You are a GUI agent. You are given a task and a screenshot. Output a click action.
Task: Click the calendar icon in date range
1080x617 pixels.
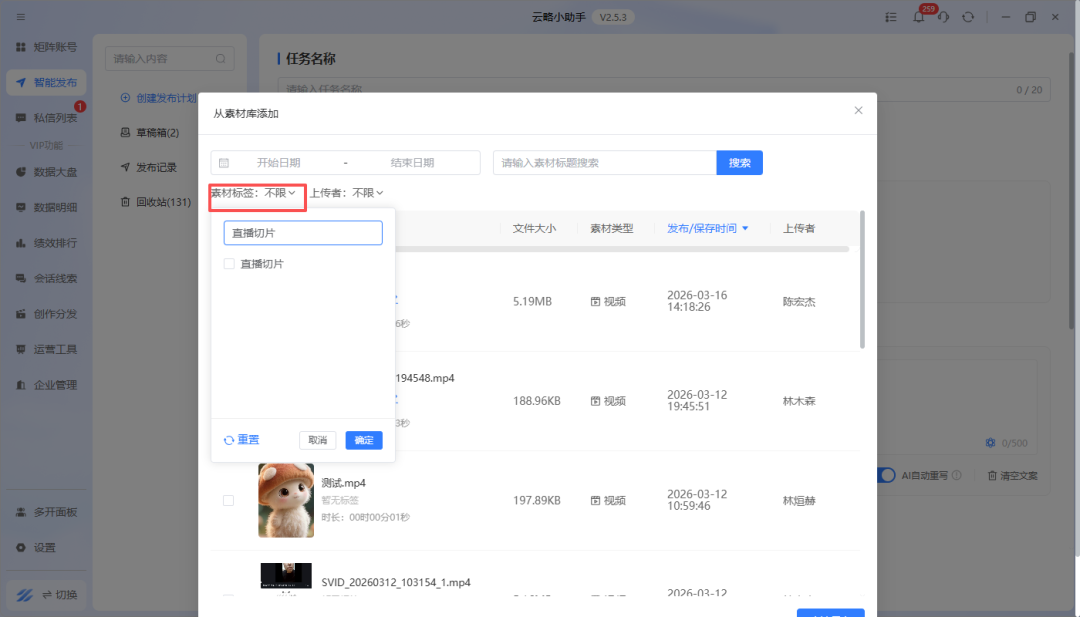pyautogui.click(x=224, y=162)
